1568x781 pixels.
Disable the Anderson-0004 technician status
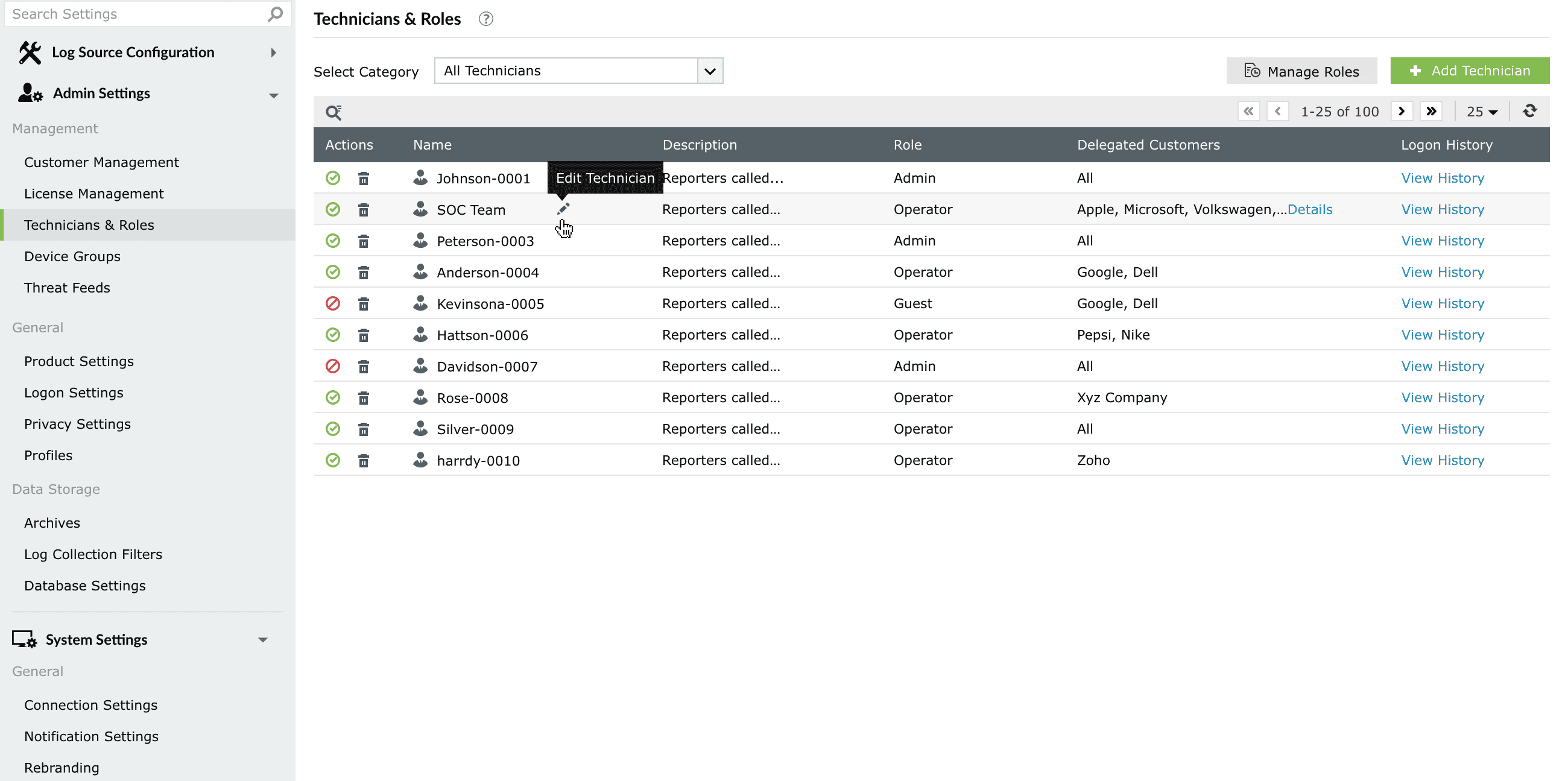tap(333, 272)
